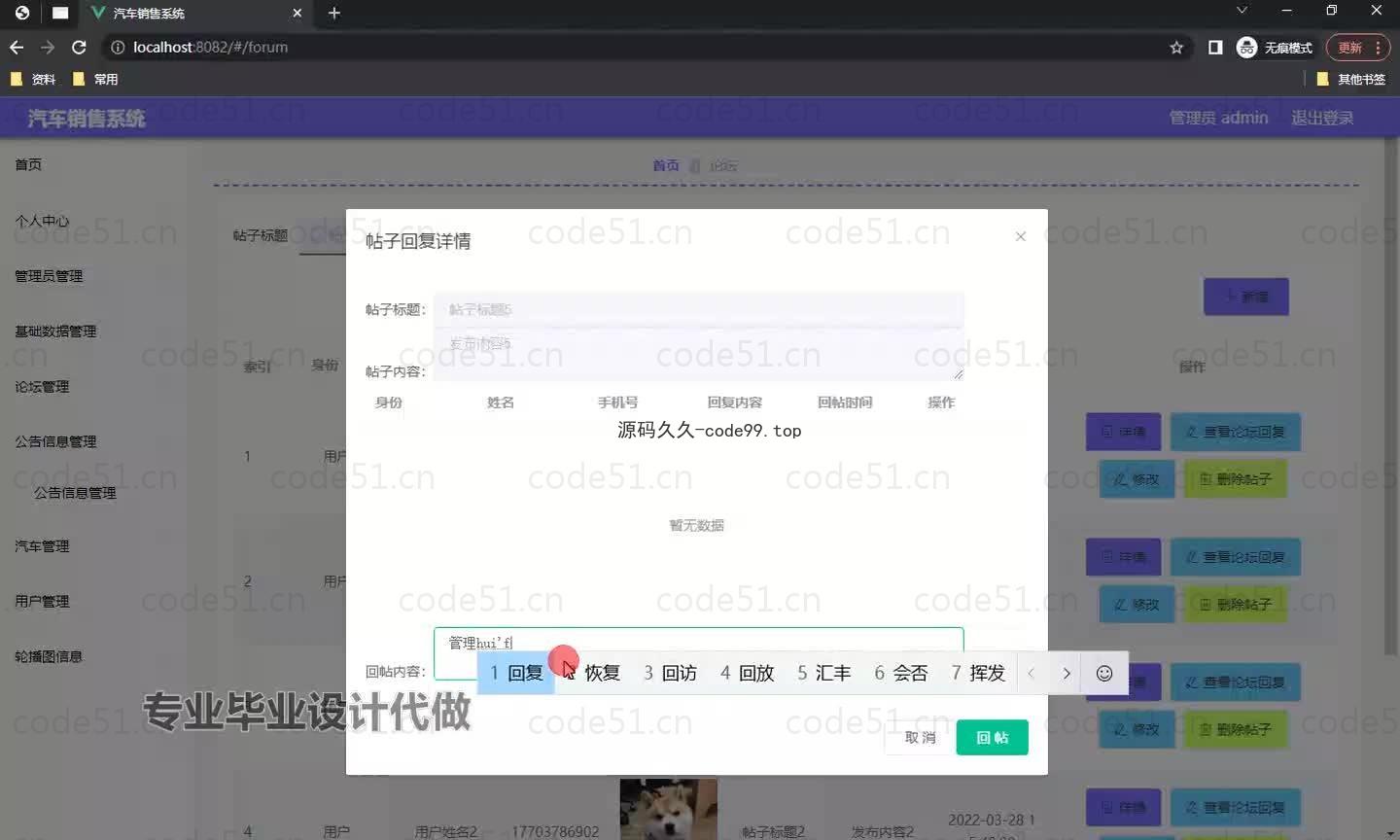Image resolution: width=1400 pixels, height=840 pixels.
Task: Open 公告信息管理 submenu item
Action: pos(75,493)
